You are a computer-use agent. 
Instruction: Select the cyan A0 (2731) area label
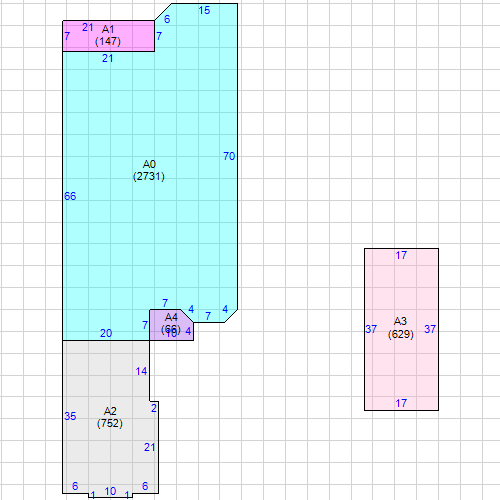tap(149, 170)
